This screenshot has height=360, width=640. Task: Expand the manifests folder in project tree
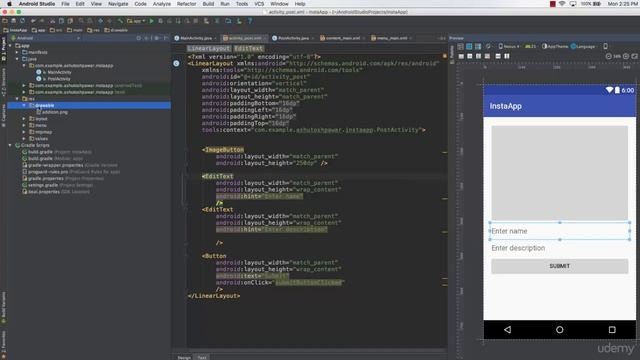coord(17,52)
